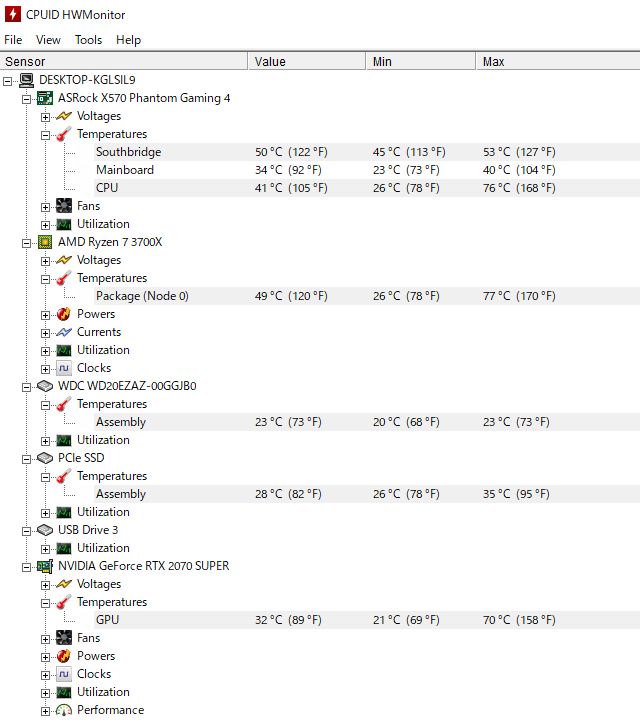This screenshot has width=640, height=722.
Task: Click the NVIDIA Performance gauge icon
Action: pyautogui.click(x=64, y=710)
